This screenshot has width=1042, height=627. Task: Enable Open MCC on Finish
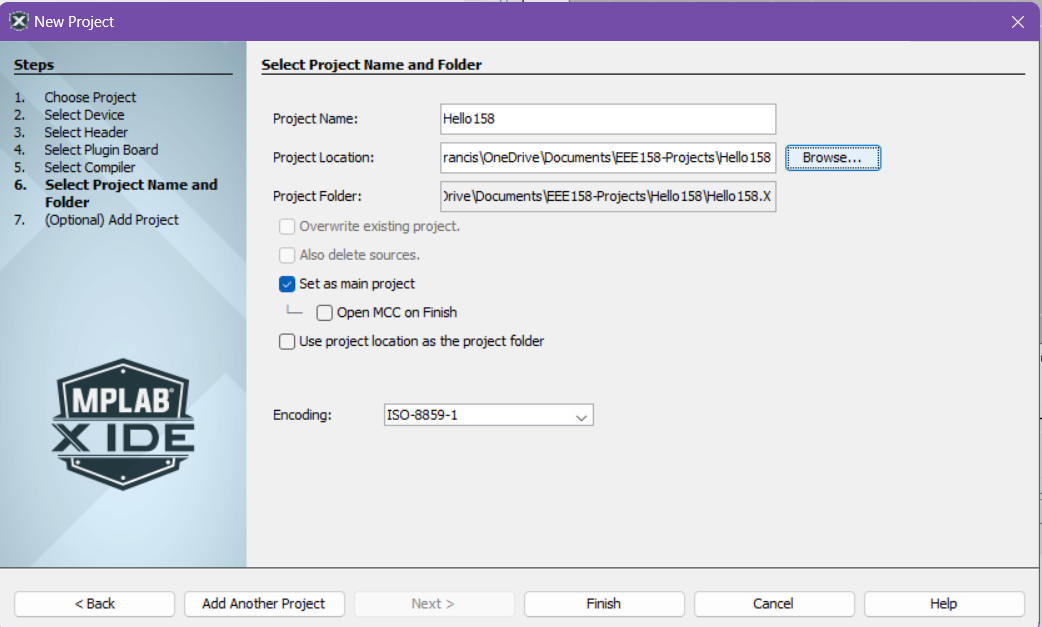click(324, 313)
